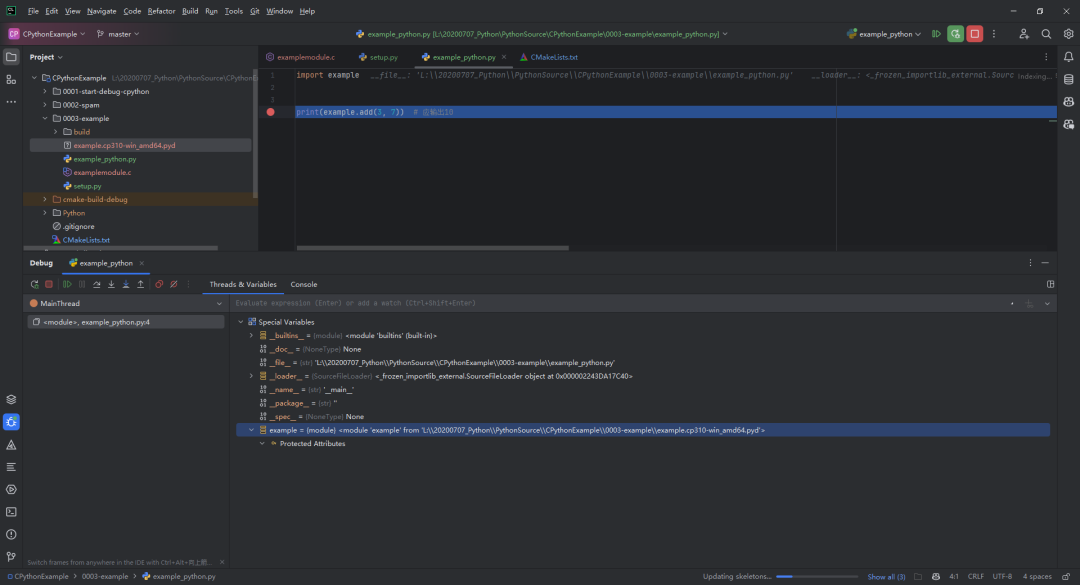Open the Problems exclamation icon
This screenshot has height=585, width=1080.
pos(11,535)
